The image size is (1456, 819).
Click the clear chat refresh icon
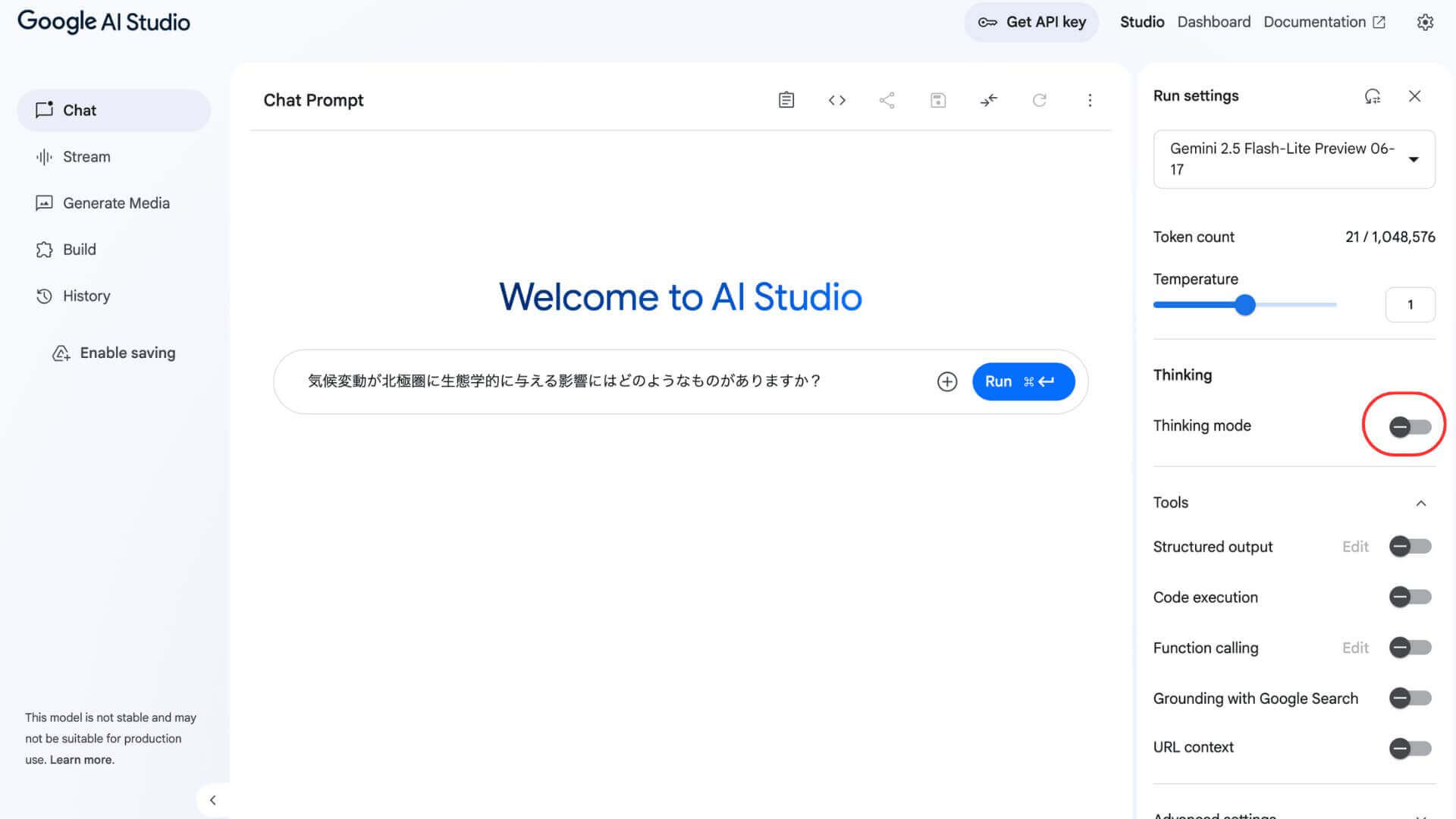[1040, 100]
